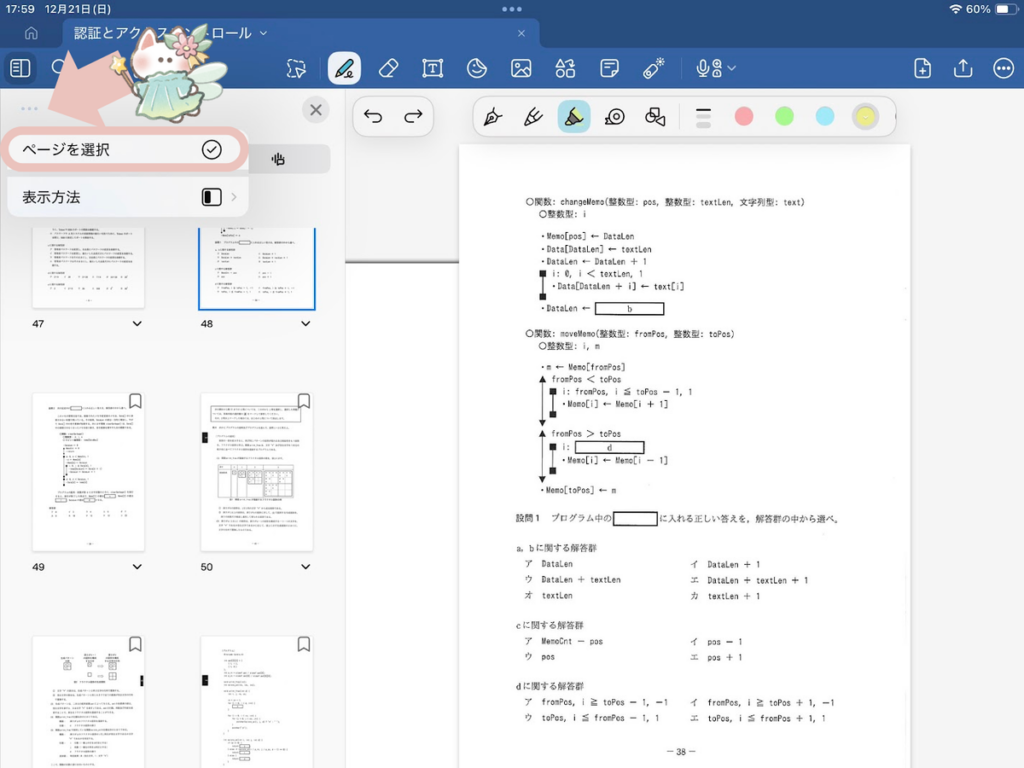1024x768 pixels.
Task: Select the Eraser tool
Action: click(x=389, y=68)
